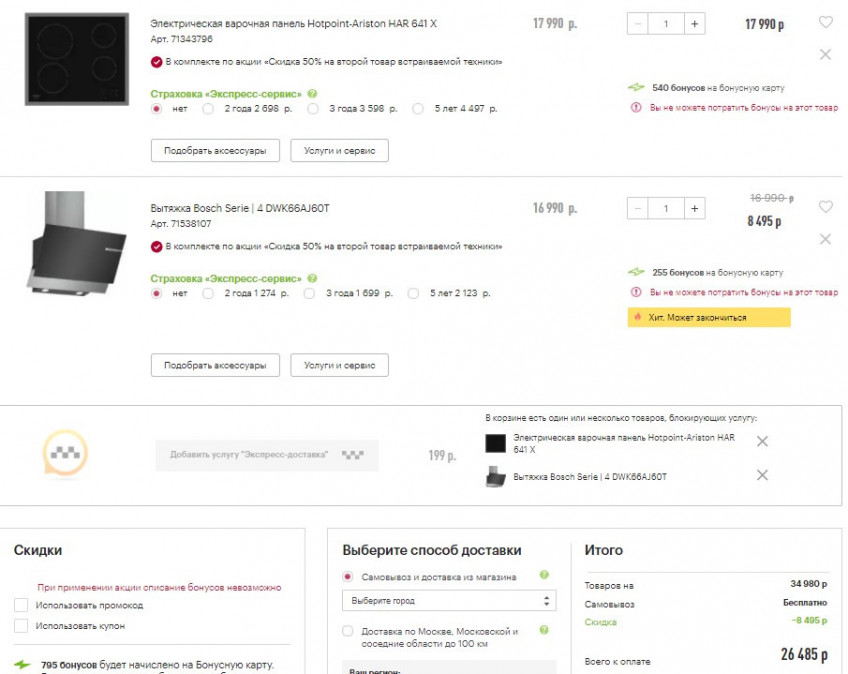This screenshot has width=848, height=674.
Task: Click the Hotpoint-Ariston hob thumbnail image
Action: coord(77,60)
